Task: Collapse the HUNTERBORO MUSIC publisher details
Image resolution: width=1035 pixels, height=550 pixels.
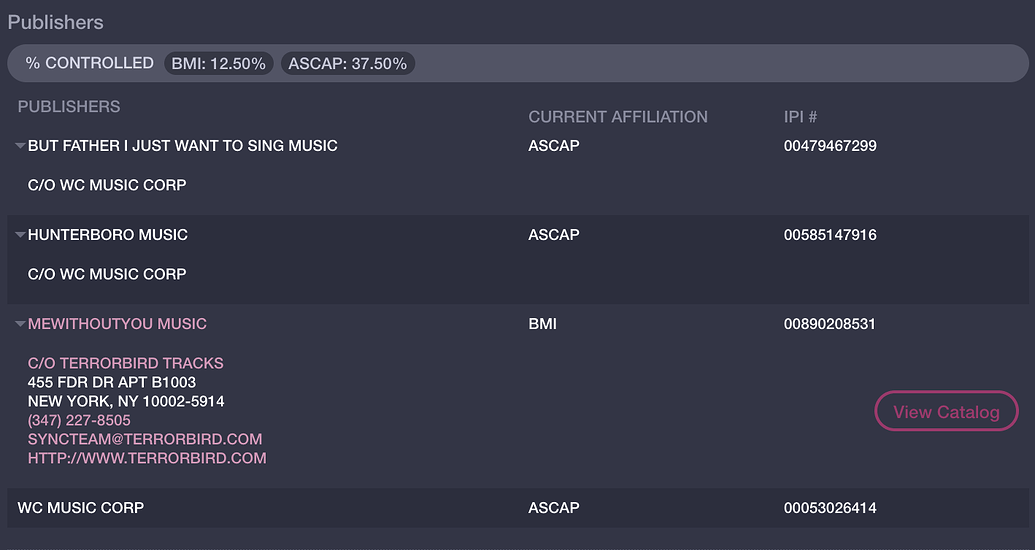Action: point(20,235)
